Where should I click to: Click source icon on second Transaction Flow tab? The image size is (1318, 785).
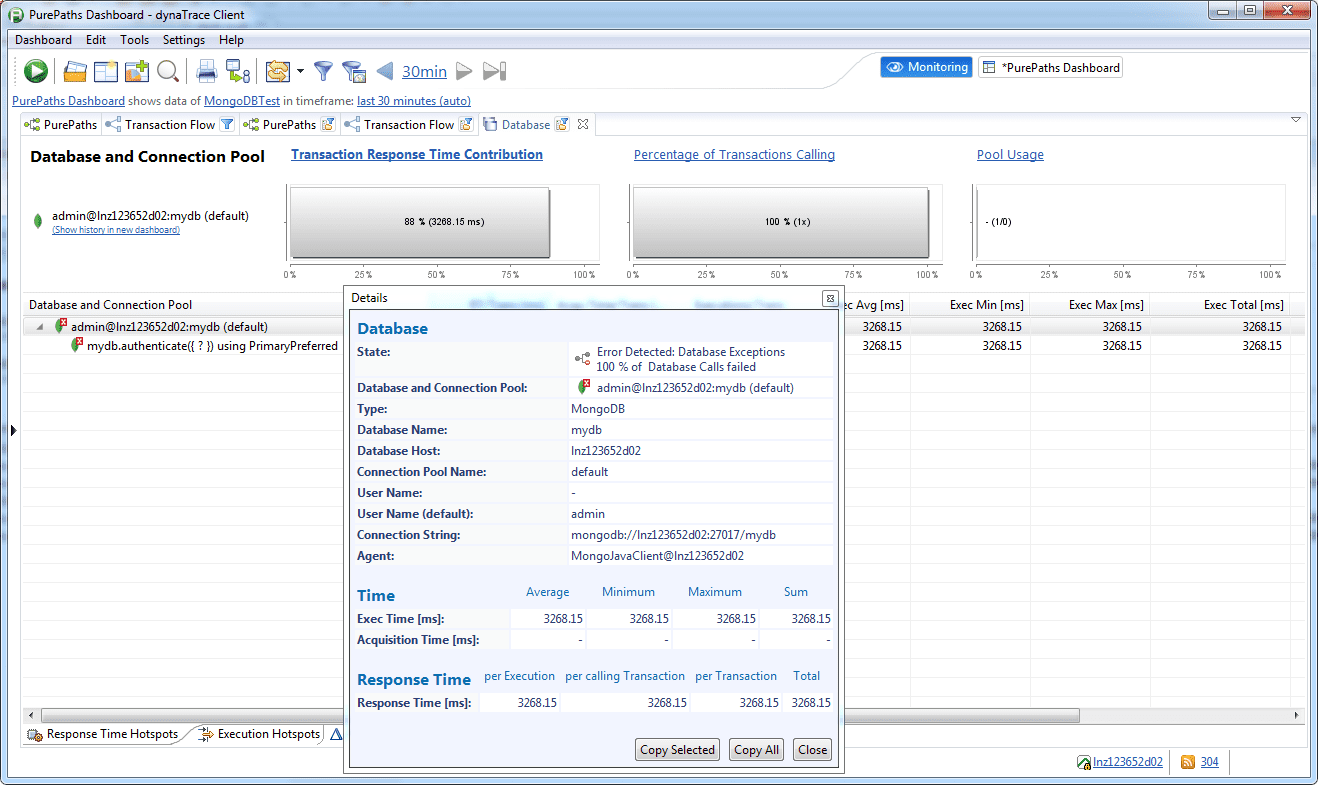(465, 125)
